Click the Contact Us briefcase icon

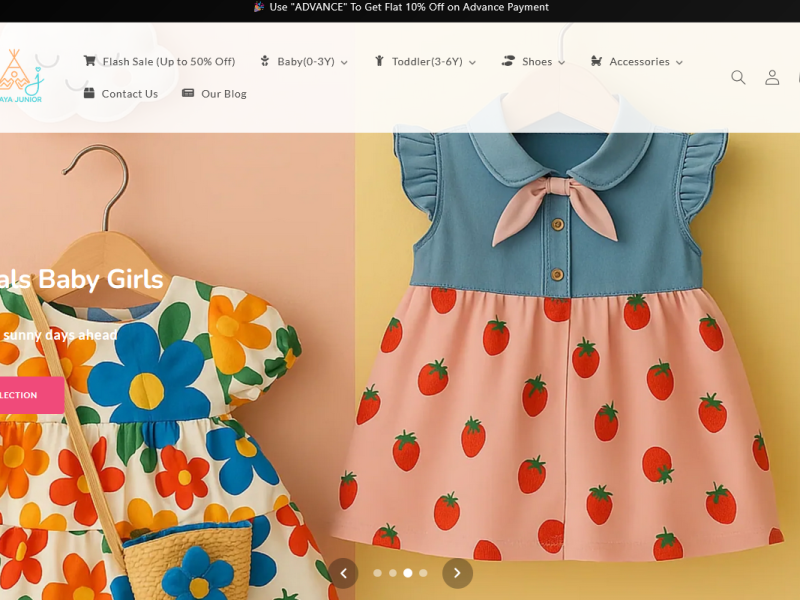pyautogui.click(x=89, y=93)
